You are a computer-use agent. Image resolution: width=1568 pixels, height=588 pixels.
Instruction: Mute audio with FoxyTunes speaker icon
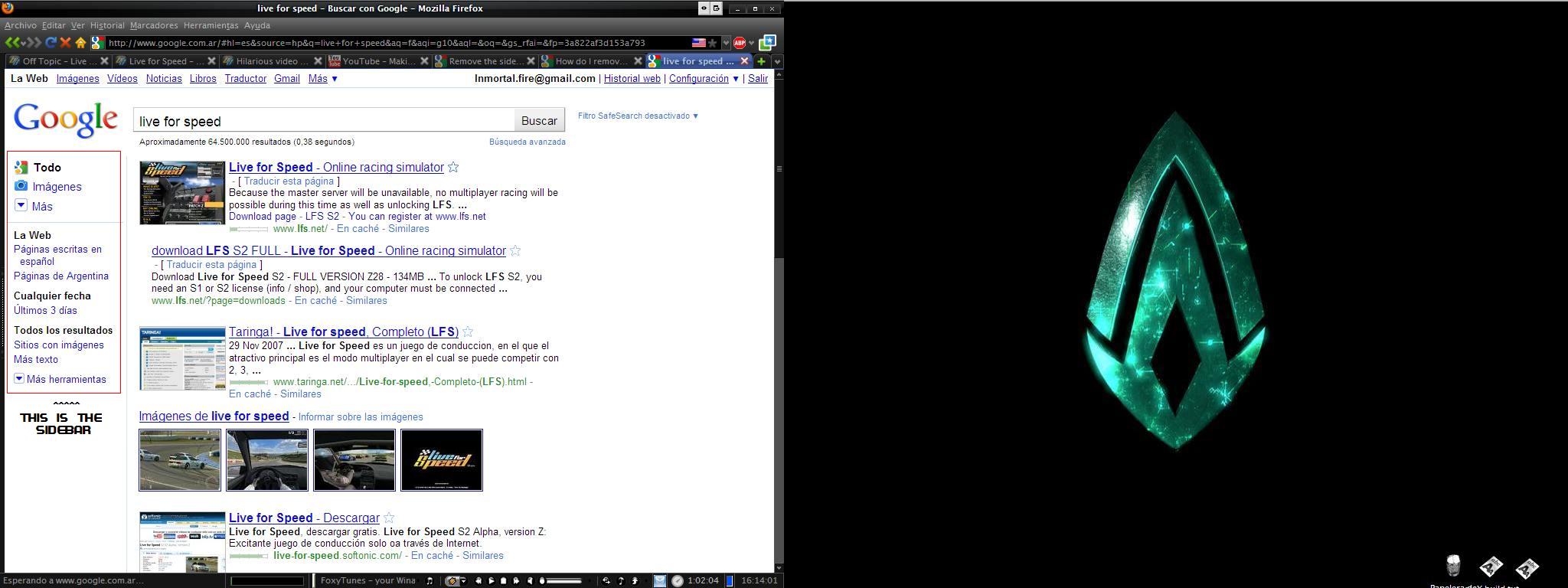[x=531, y=581]
